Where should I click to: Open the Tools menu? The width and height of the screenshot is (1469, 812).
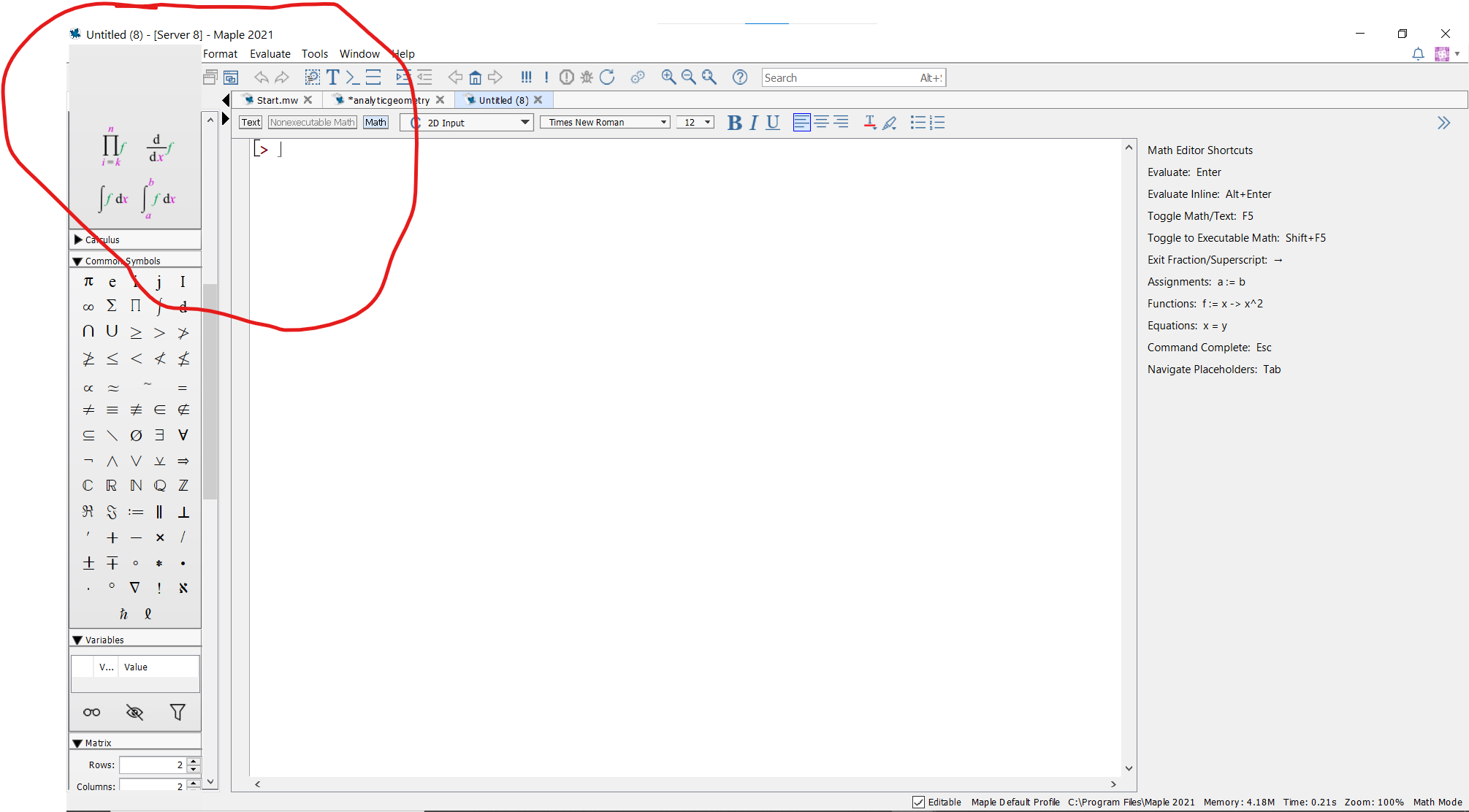315,53
